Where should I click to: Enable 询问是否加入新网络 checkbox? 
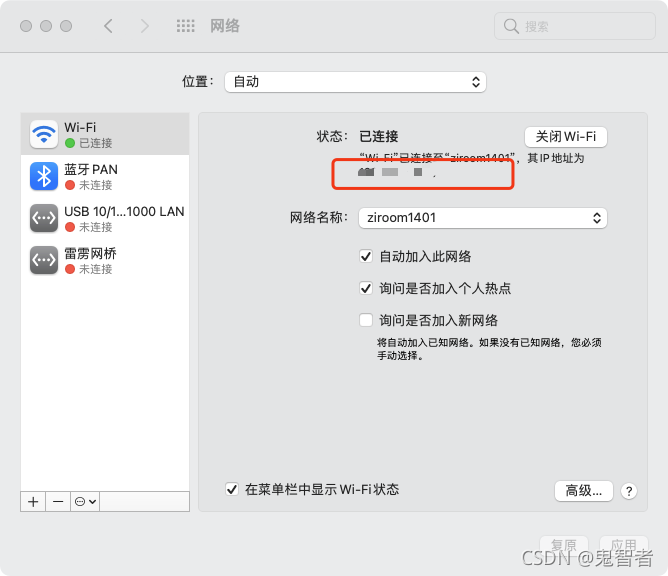[x=366, y=320]
